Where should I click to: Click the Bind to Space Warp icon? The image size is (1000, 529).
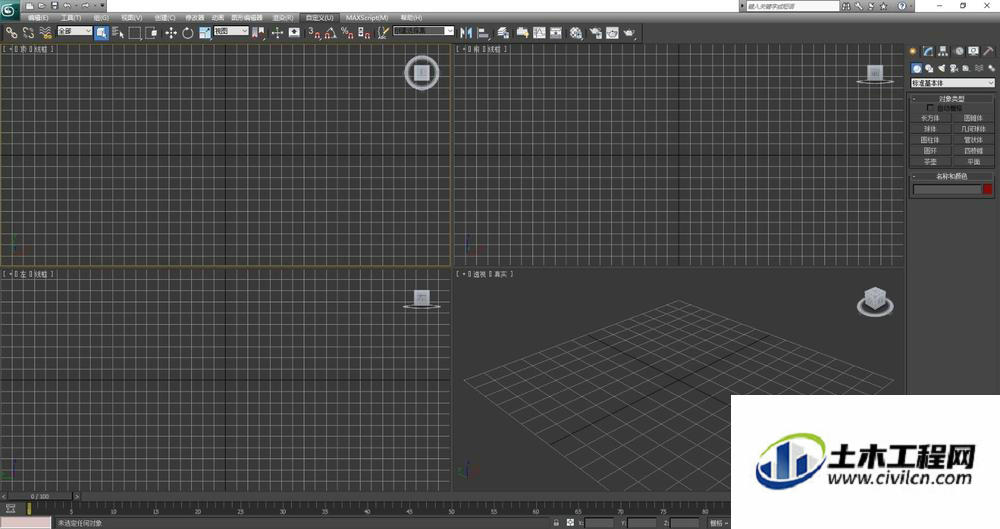click(45, 33)
